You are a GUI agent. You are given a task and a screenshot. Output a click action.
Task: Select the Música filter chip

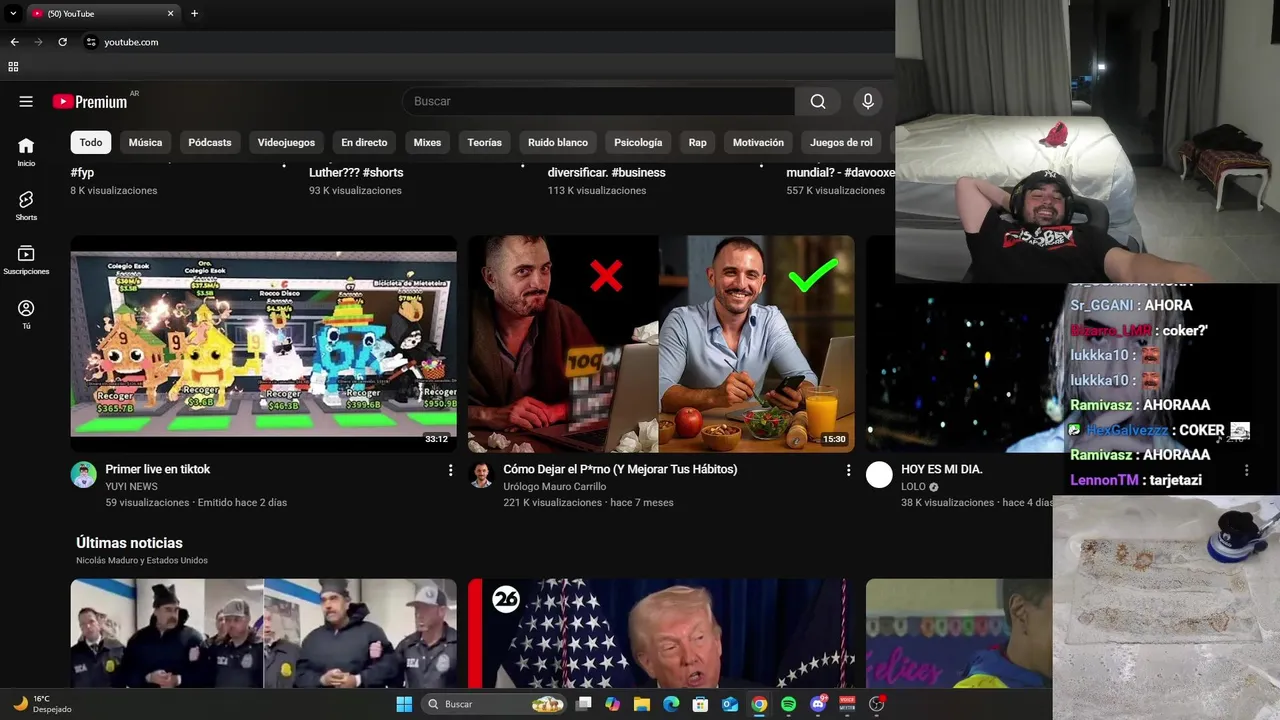(145, 142)
